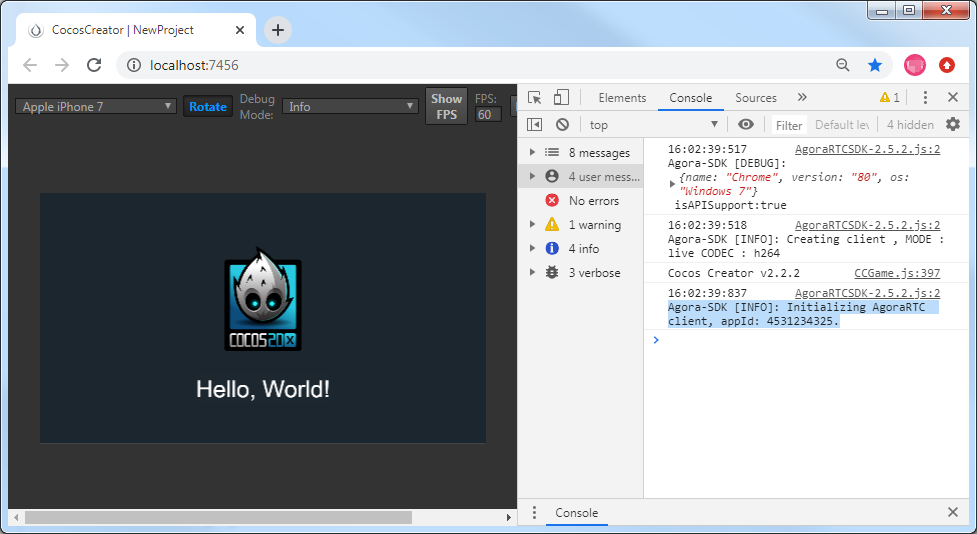The image size is (977, 534).
Task: Click the Creating client log message
Action: (x=806, y=246)
